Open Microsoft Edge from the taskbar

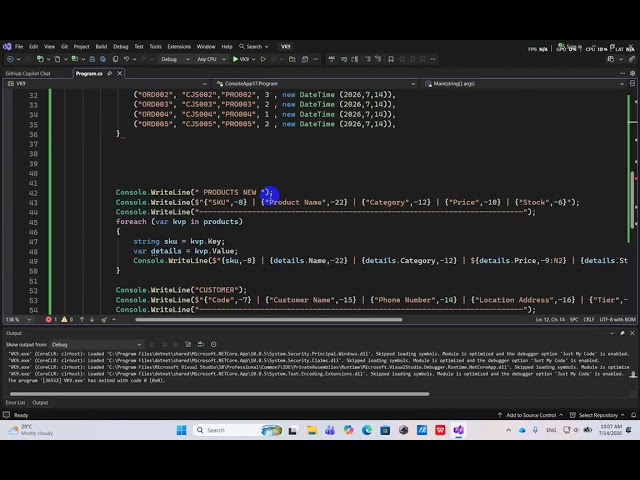click(367, 430)
